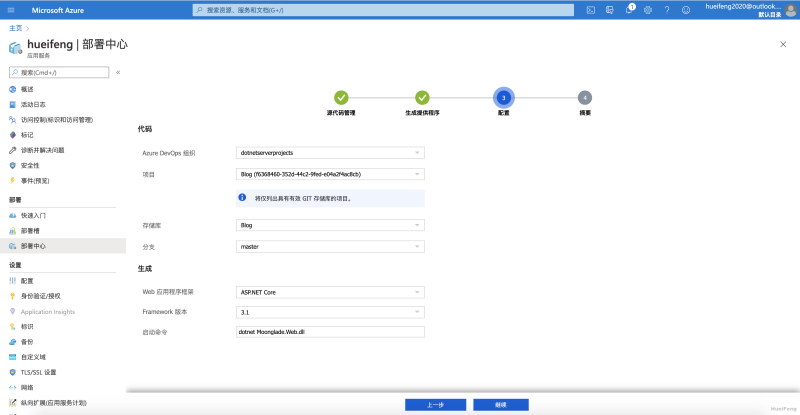Click the hueifeng app service icon in the title
Viewport: 800px width, 415px height.
click(x=15, y=48)
